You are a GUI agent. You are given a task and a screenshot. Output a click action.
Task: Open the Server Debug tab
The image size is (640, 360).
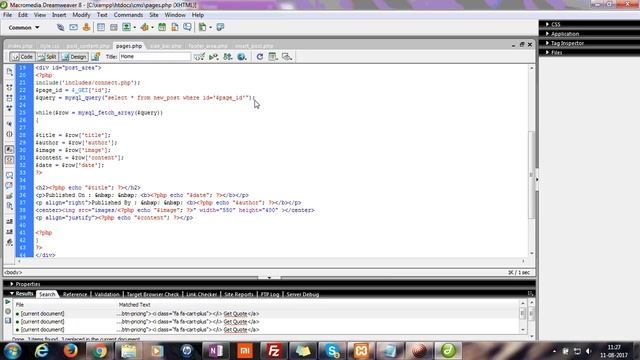click(302, 294)
